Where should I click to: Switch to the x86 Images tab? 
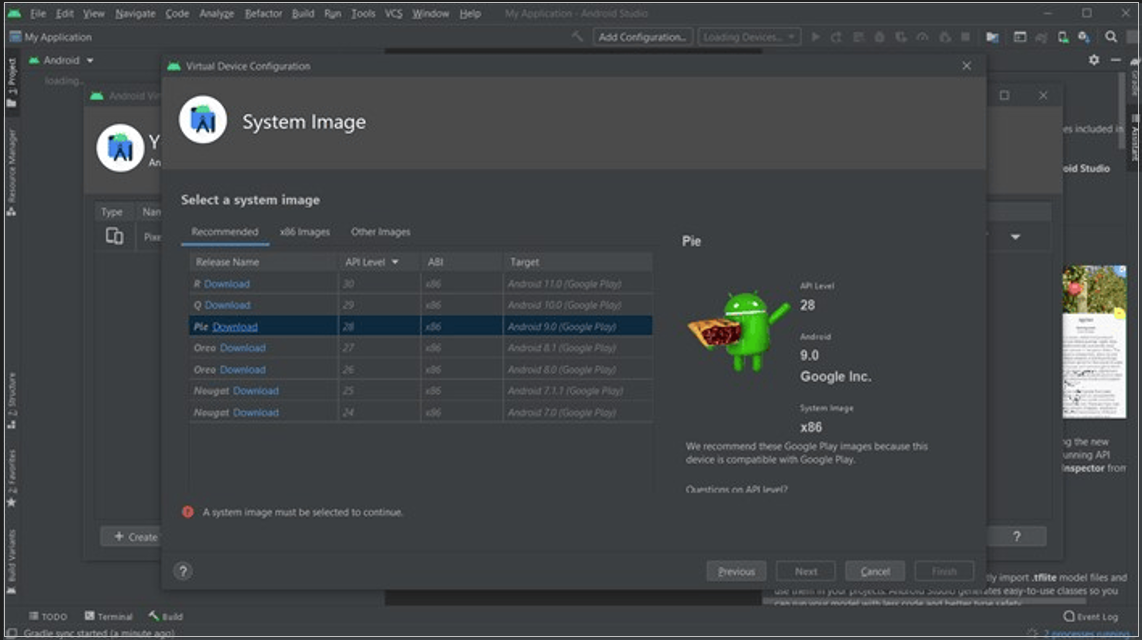[x=304, y=232]
